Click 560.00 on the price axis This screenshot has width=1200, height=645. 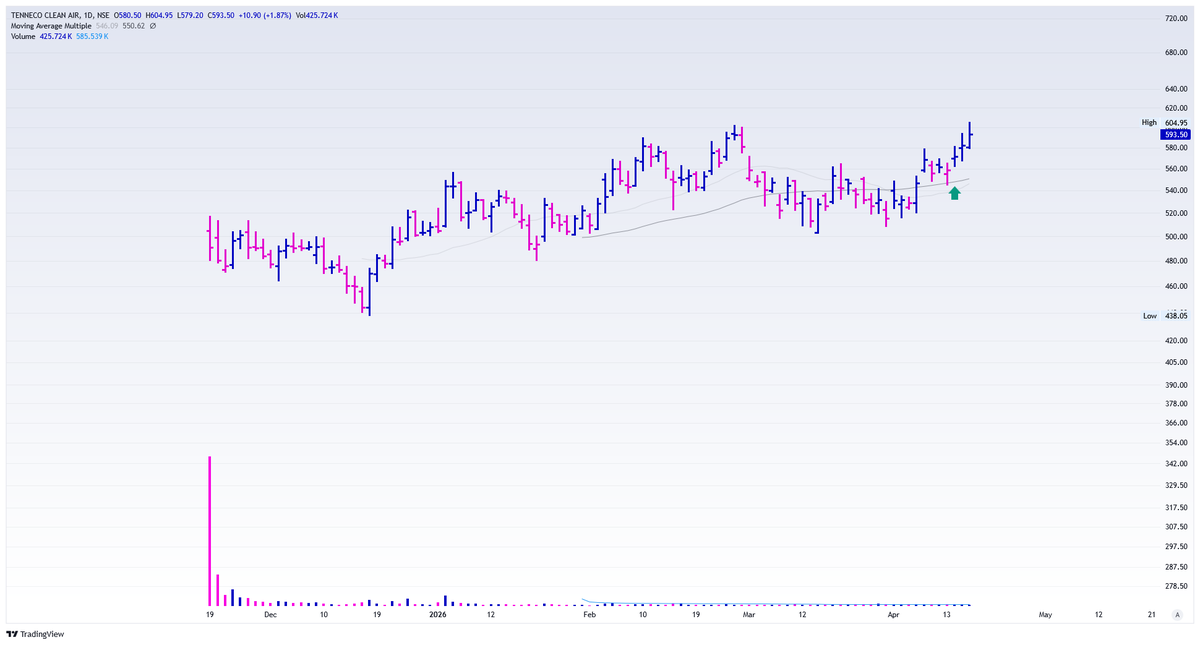[1175, 168]
